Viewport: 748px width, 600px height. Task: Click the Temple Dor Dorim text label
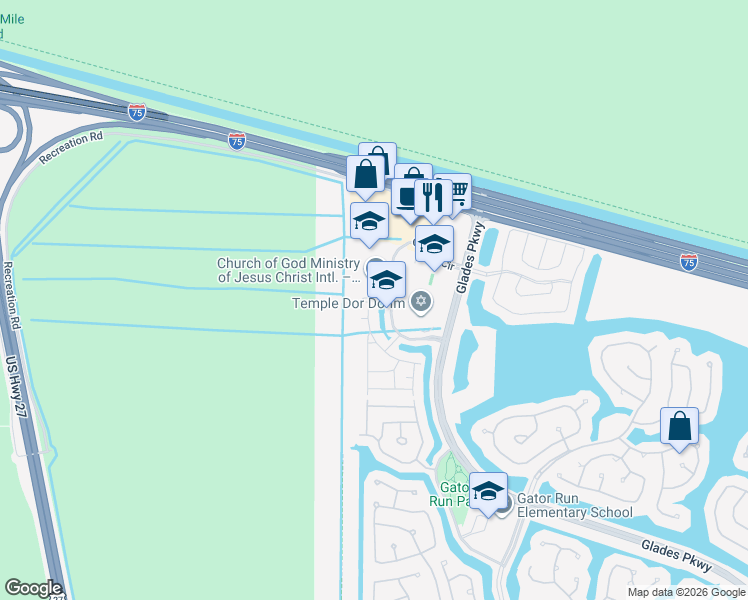tap(348, 303)
